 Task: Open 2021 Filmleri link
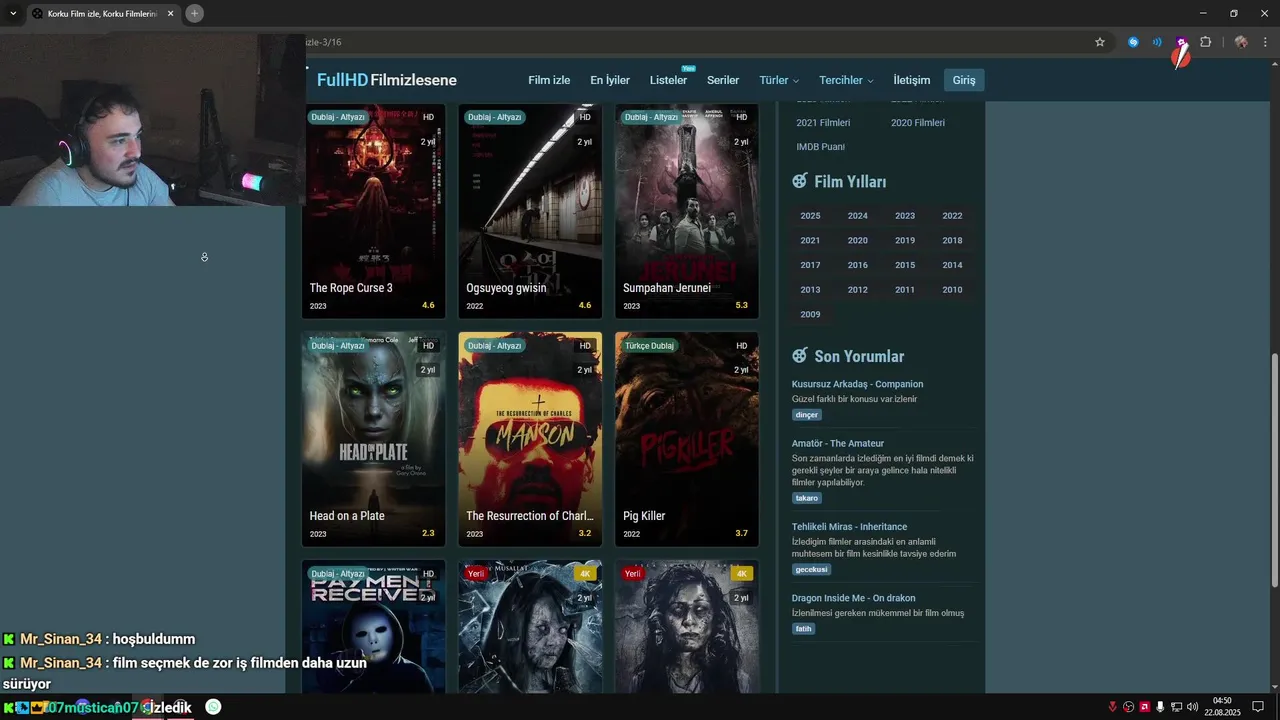(x=823, y=123)
